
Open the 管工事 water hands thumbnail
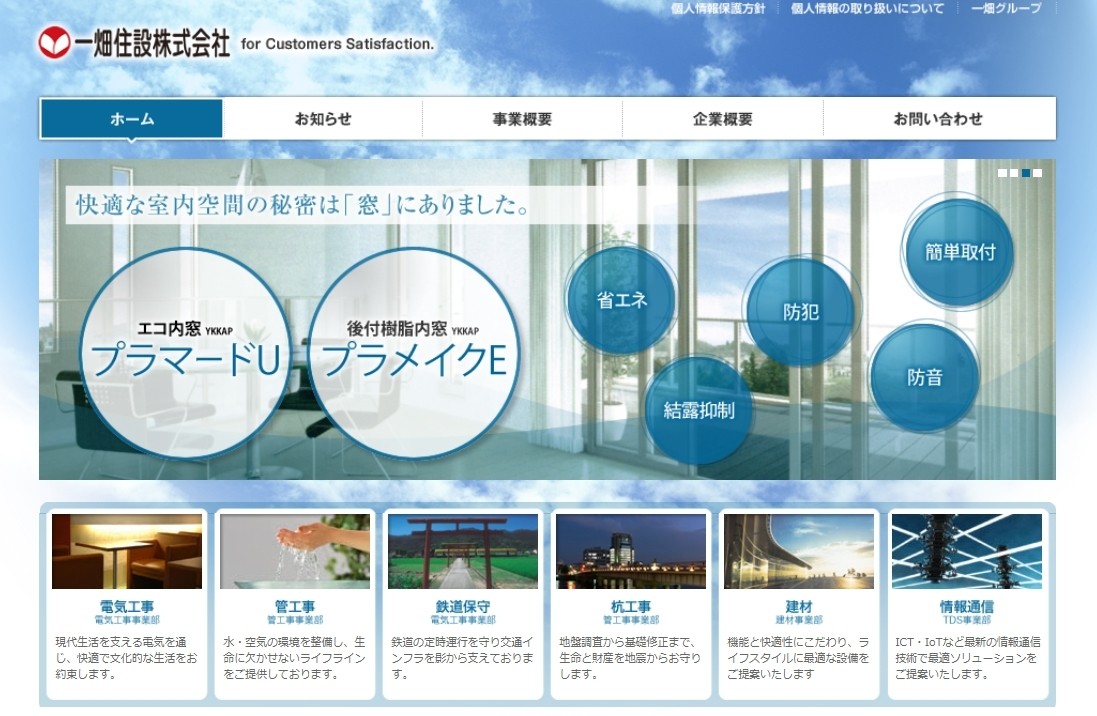click(x=295, y=552)
